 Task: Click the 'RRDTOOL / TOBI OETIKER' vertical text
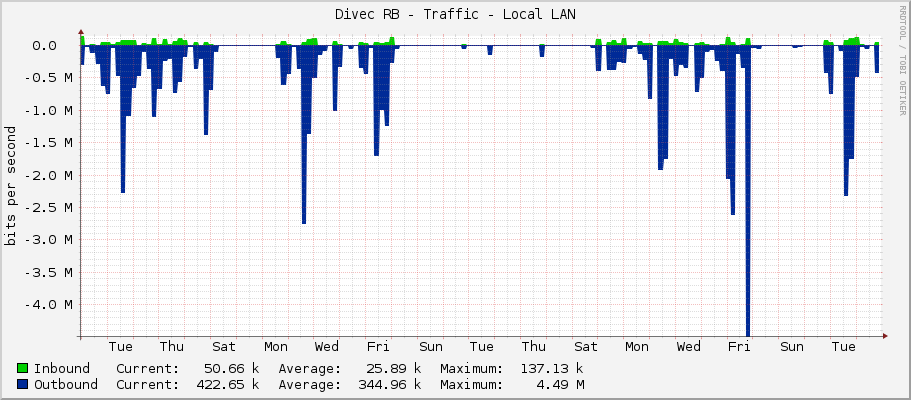coord(902,60)
